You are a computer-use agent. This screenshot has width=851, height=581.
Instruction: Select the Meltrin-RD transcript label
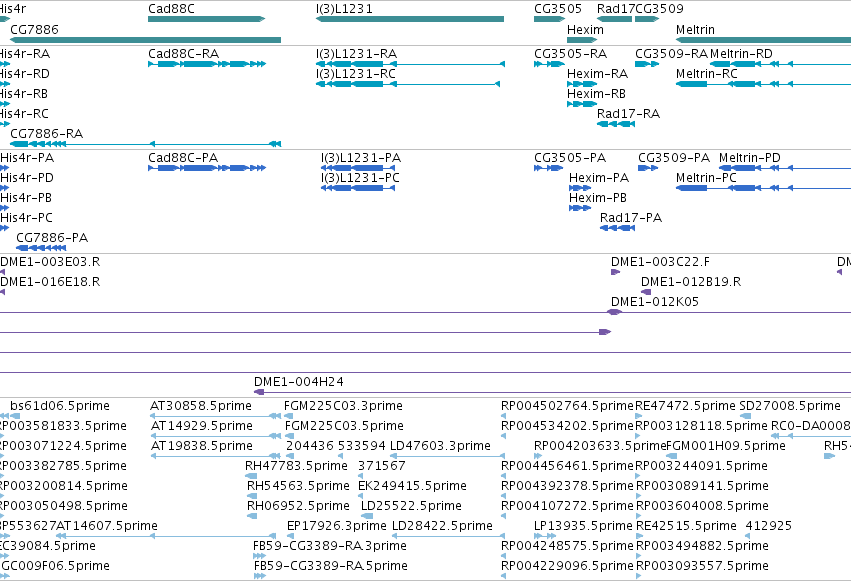[x=741, y=54]
